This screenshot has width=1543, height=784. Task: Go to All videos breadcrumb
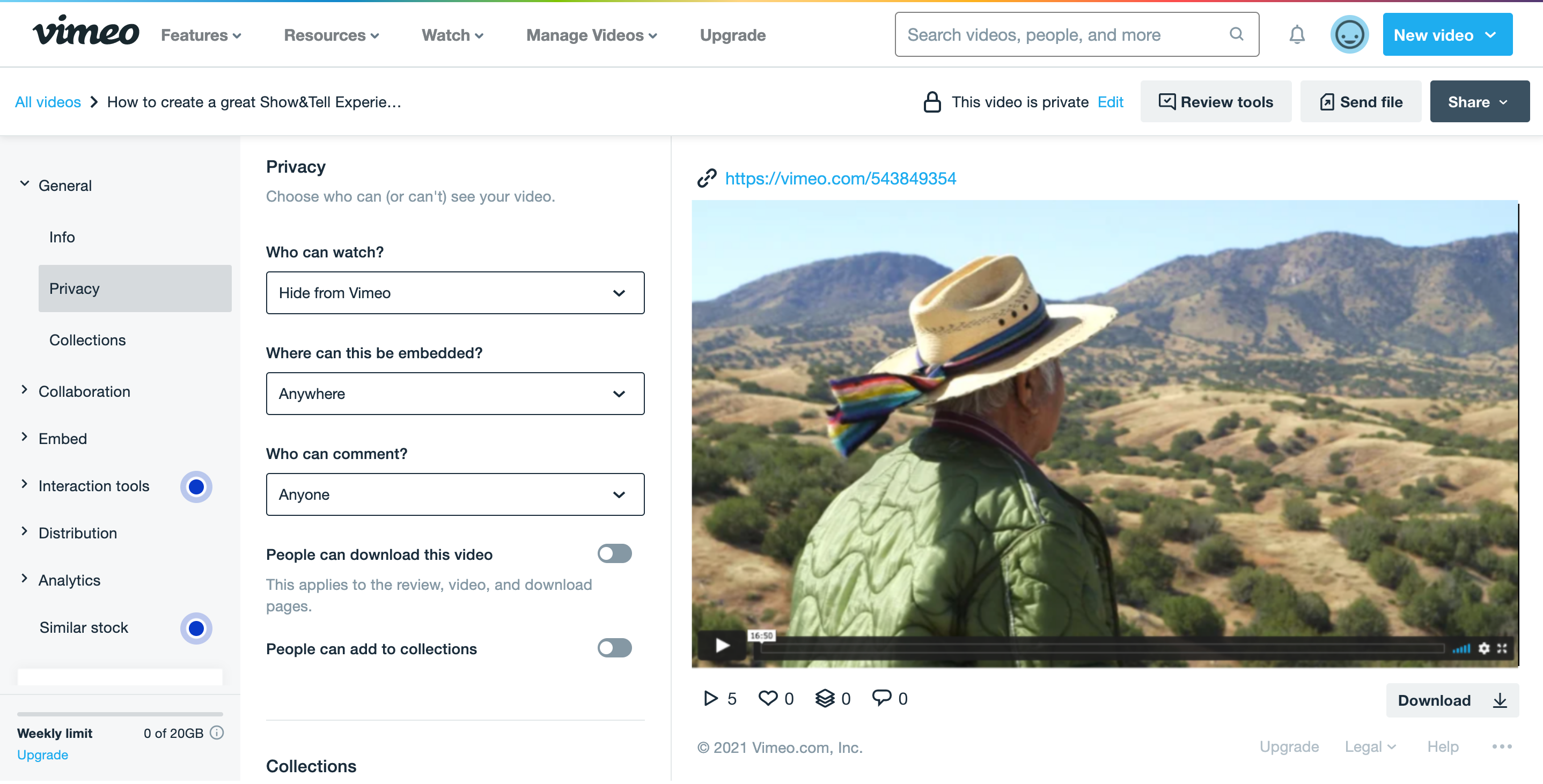(x=48, y=102)
